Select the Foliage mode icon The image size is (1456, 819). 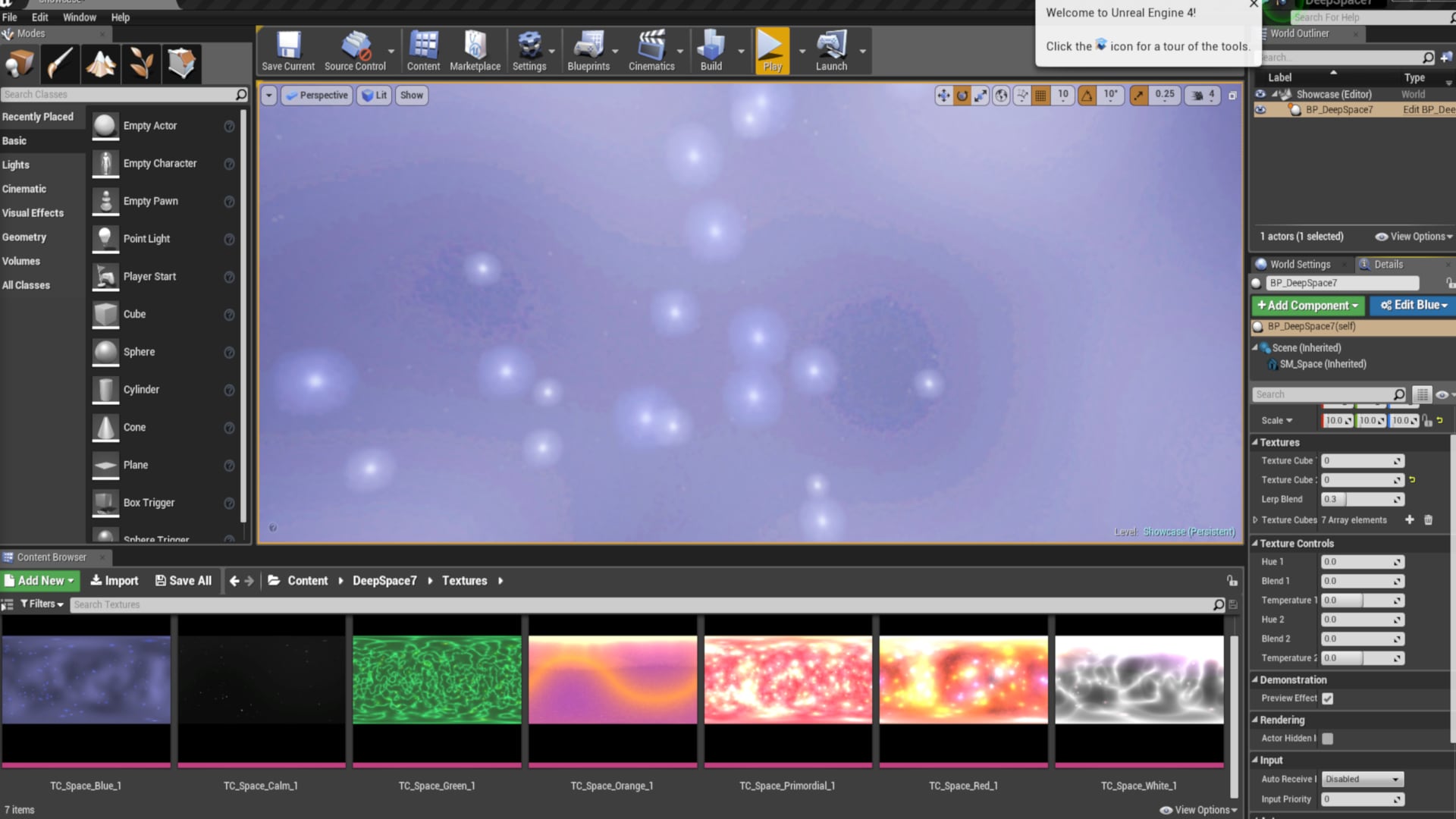pos(141,63)
